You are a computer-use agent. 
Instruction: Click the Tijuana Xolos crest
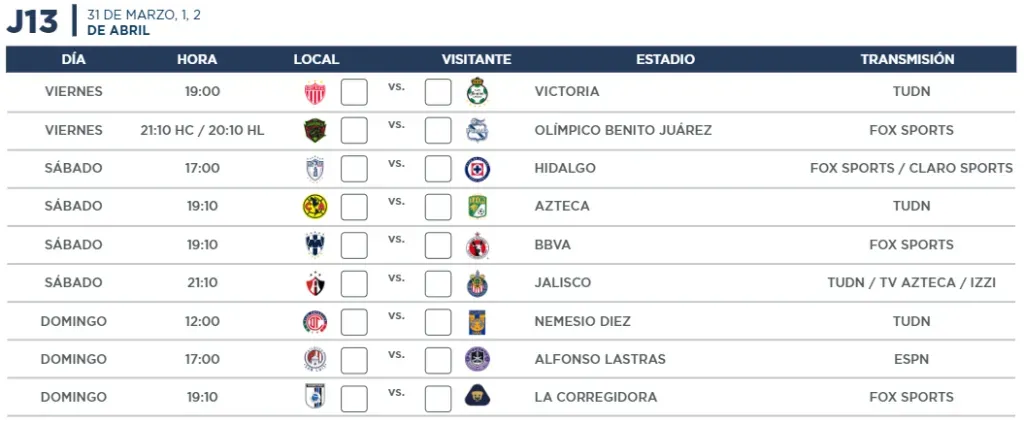click(x=477, y=245)
